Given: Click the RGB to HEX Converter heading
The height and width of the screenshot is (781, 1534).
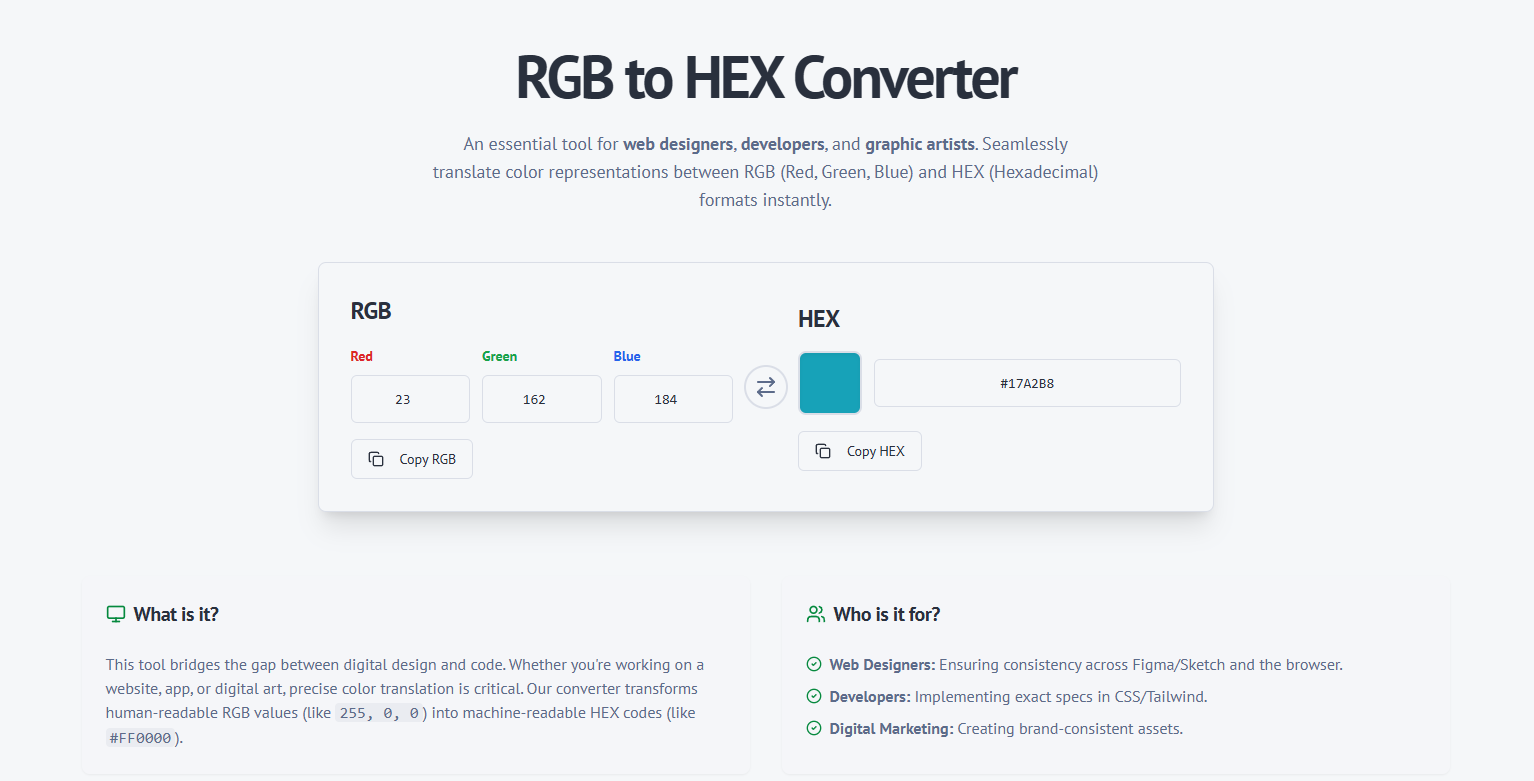Looking at the screenshot, I should 766,78.
